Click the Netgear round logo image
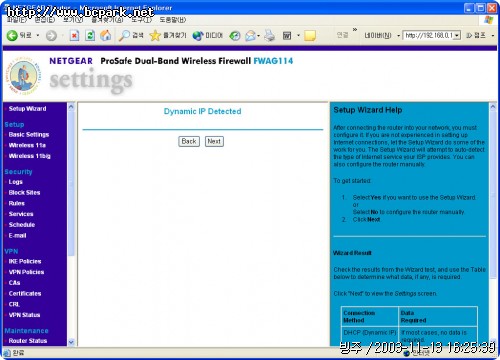 24,75
